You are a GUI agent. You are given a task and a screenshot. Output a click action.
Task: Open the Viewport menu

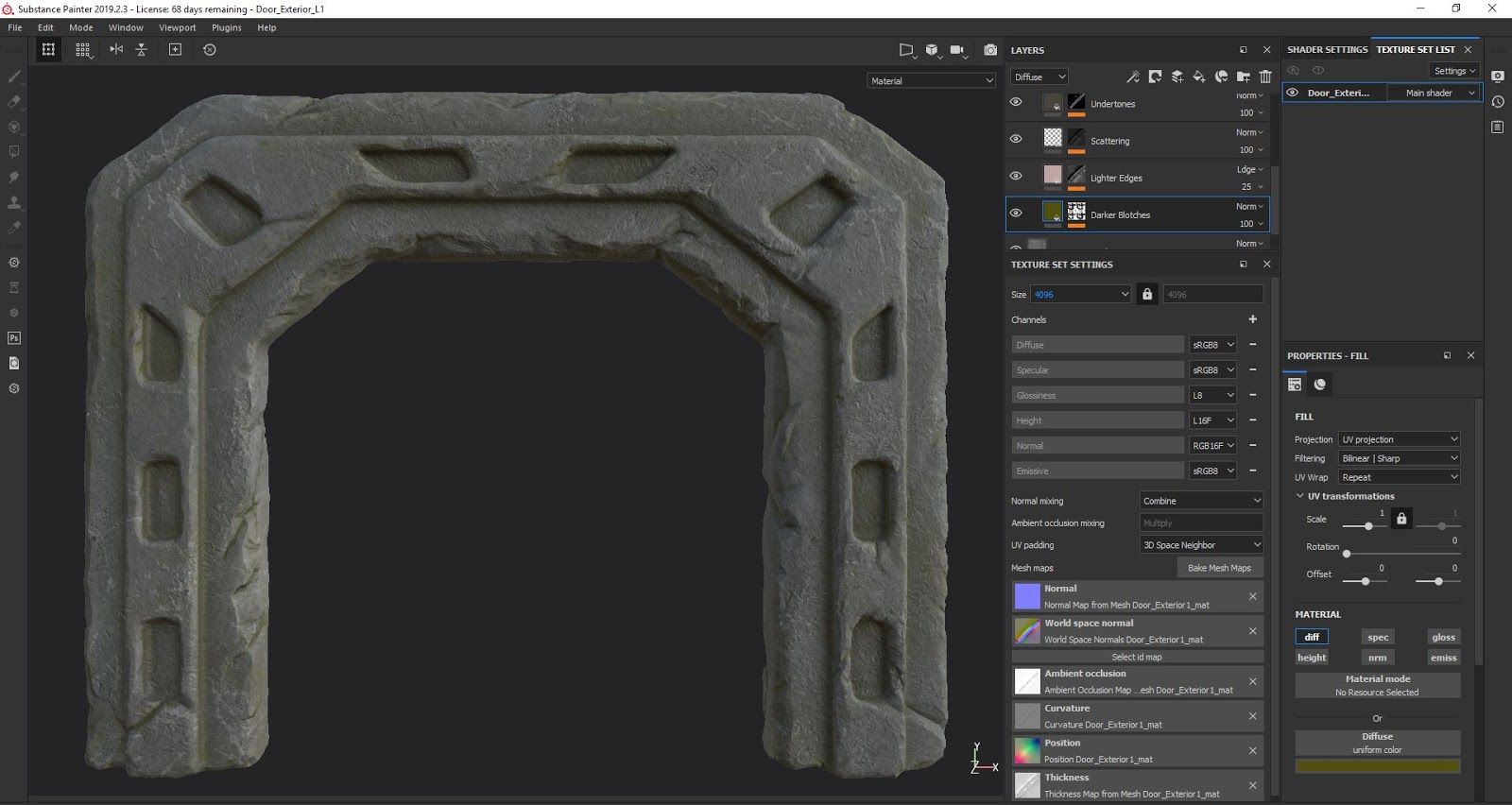178,27
